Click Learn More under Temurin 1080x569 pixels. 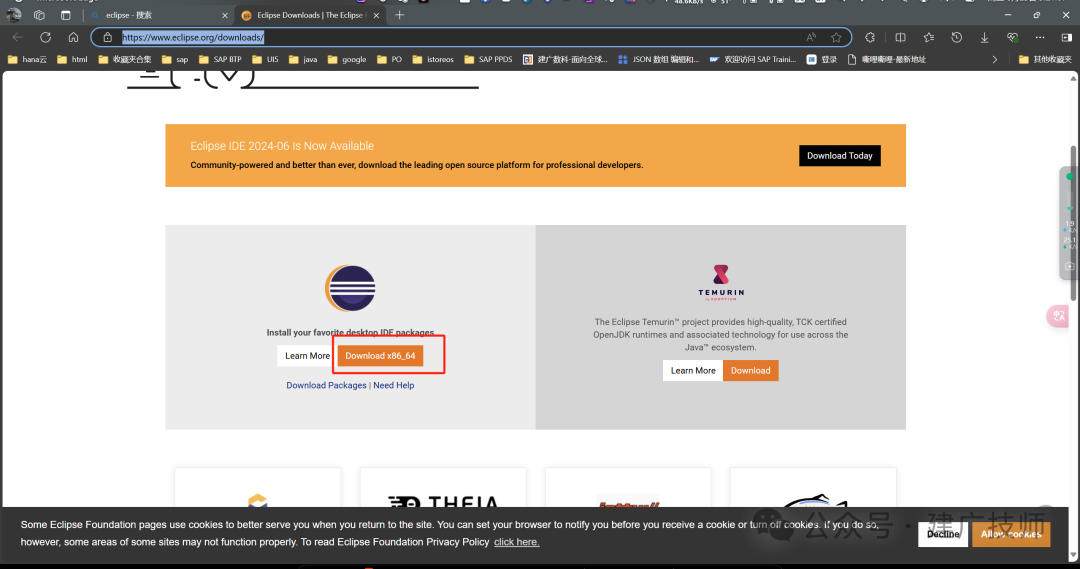tap(693, 371)
